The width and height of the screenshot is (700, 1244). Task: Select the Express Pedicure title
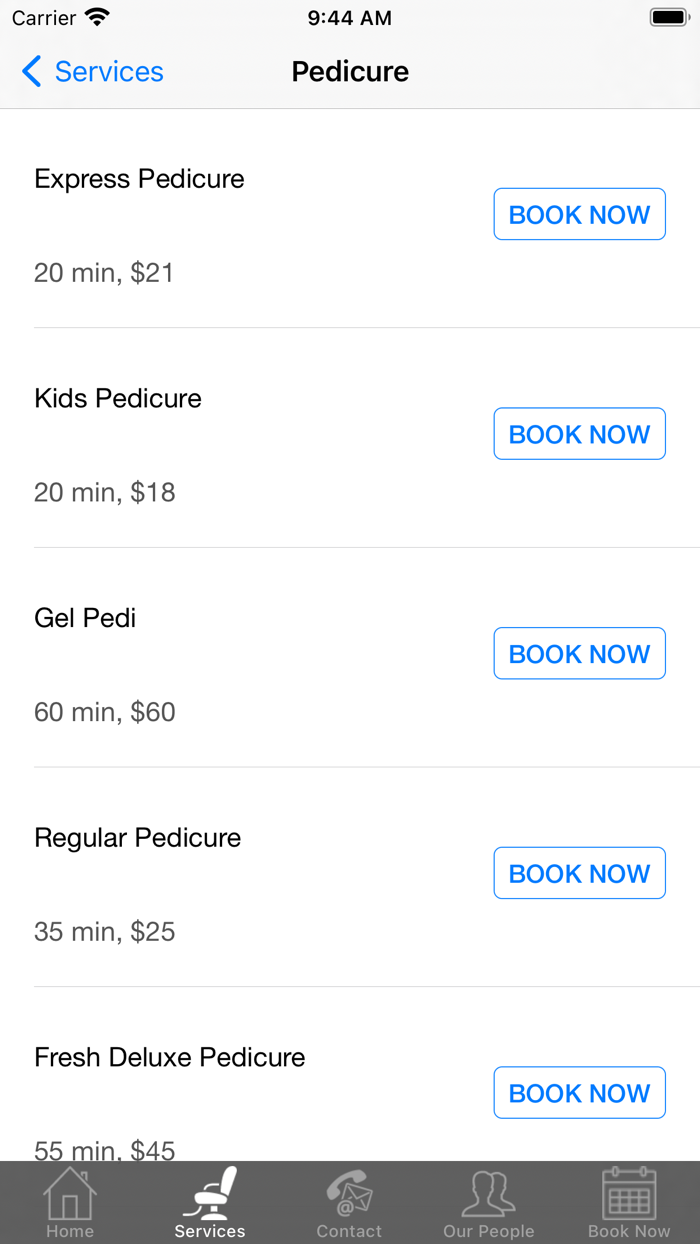point(139,179)
